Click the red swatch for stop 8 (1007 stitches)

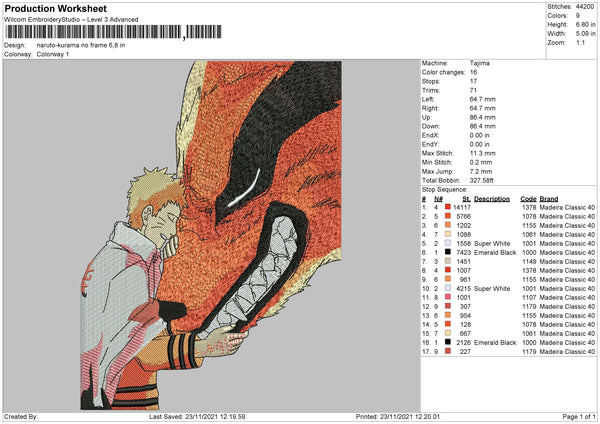447,270
